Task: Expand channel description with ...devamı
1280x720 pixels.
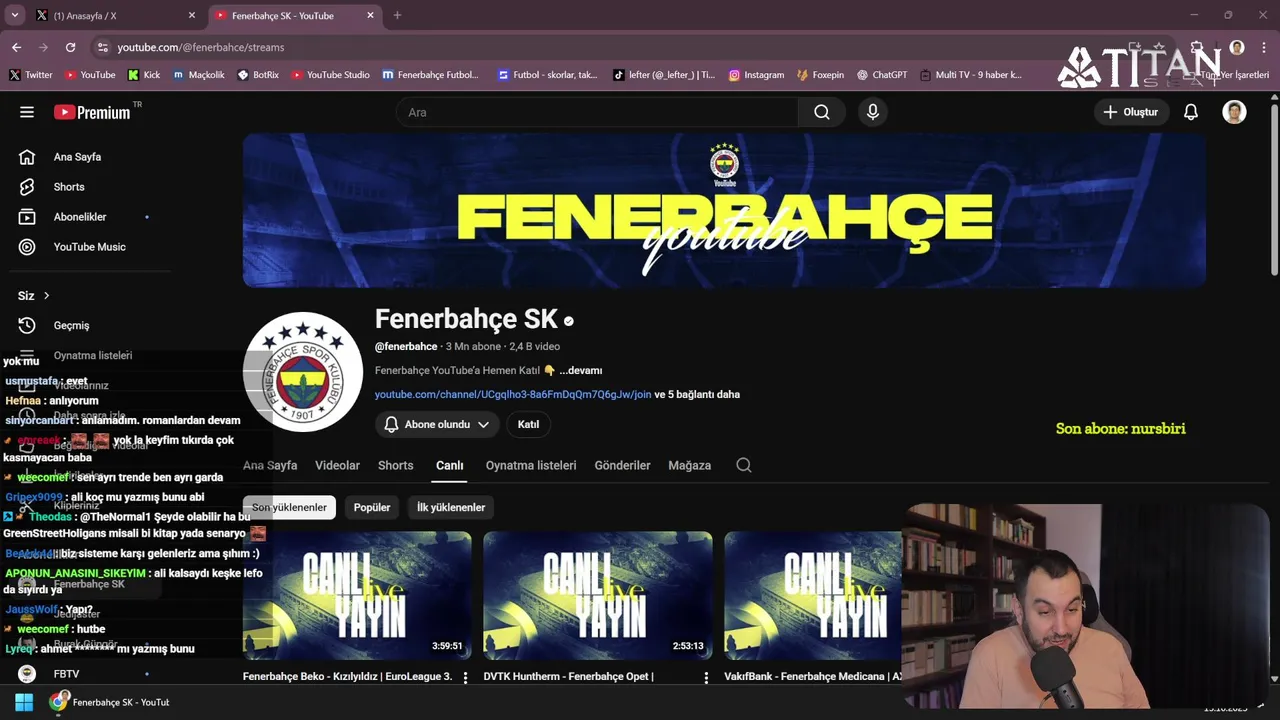Action: pyautogui.click(x=581, y=370)
